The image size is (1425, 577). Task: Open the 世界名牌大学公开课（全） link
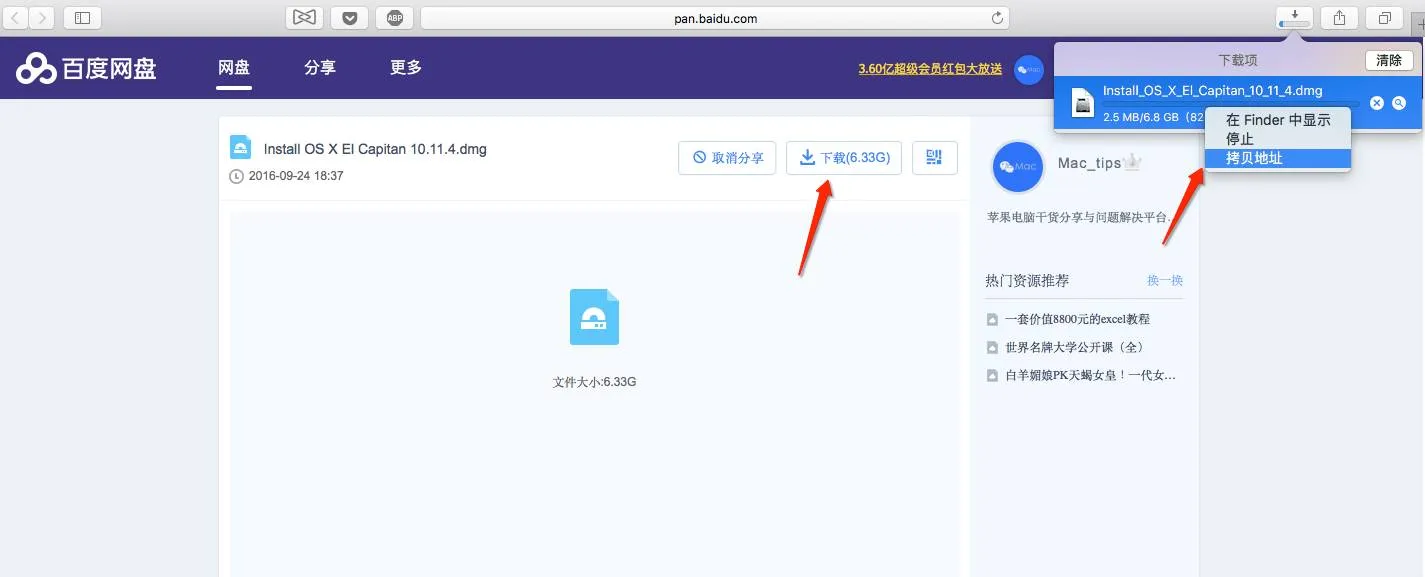pos(1074,347)
